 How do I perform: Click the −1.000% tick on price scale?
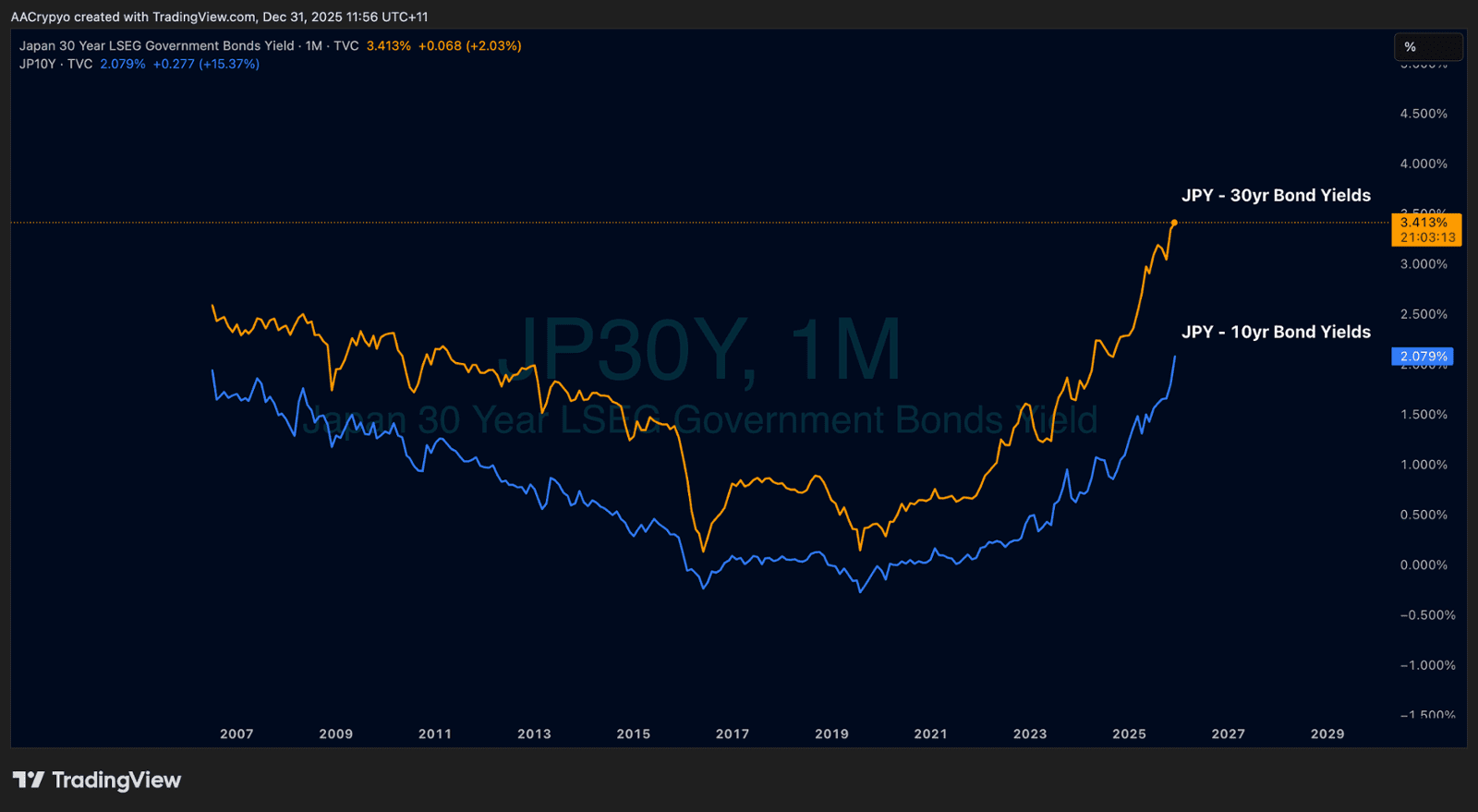point(1427,665)
